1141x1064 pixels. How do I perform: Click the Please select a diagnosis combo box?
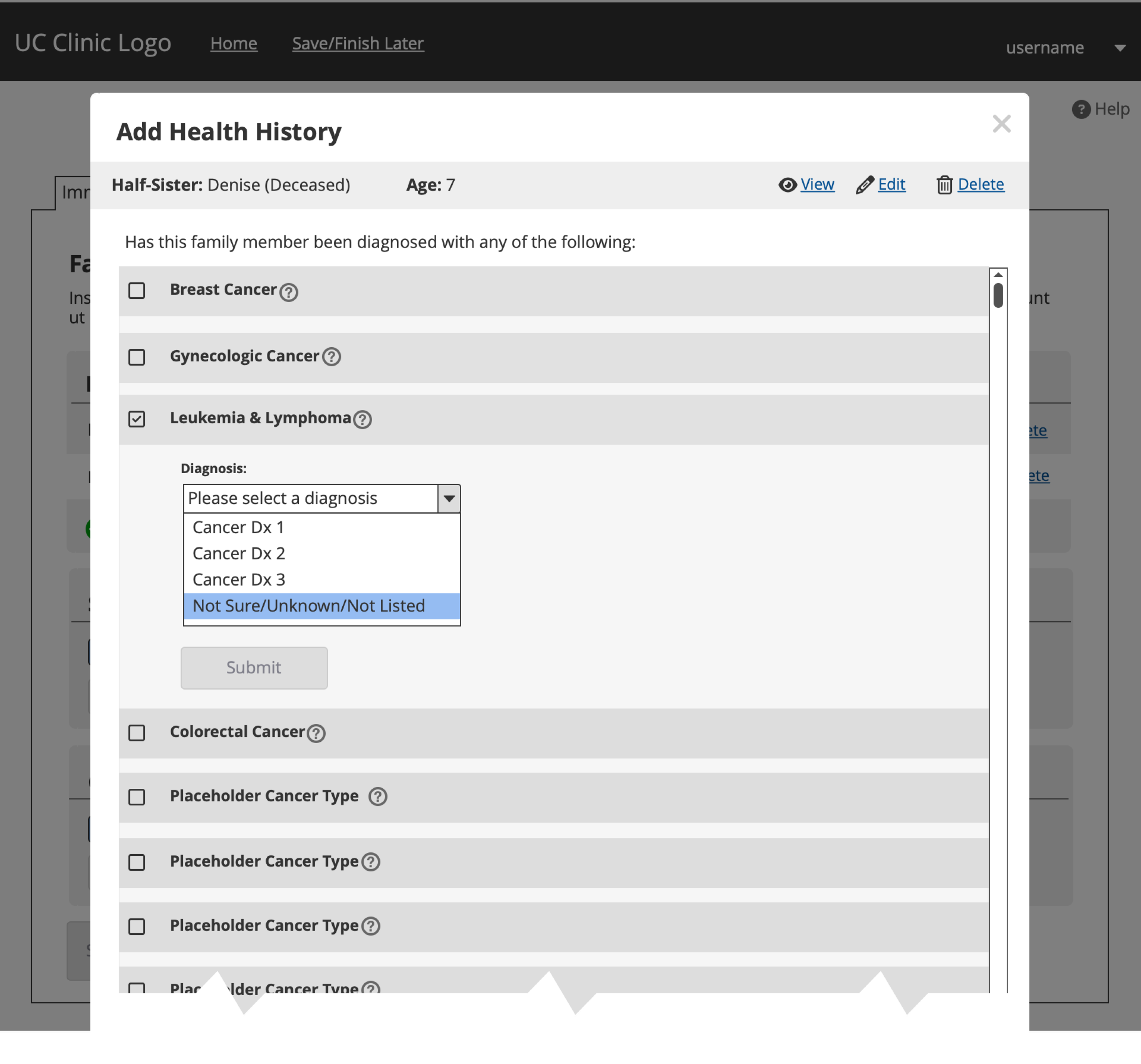coord(322,498)
